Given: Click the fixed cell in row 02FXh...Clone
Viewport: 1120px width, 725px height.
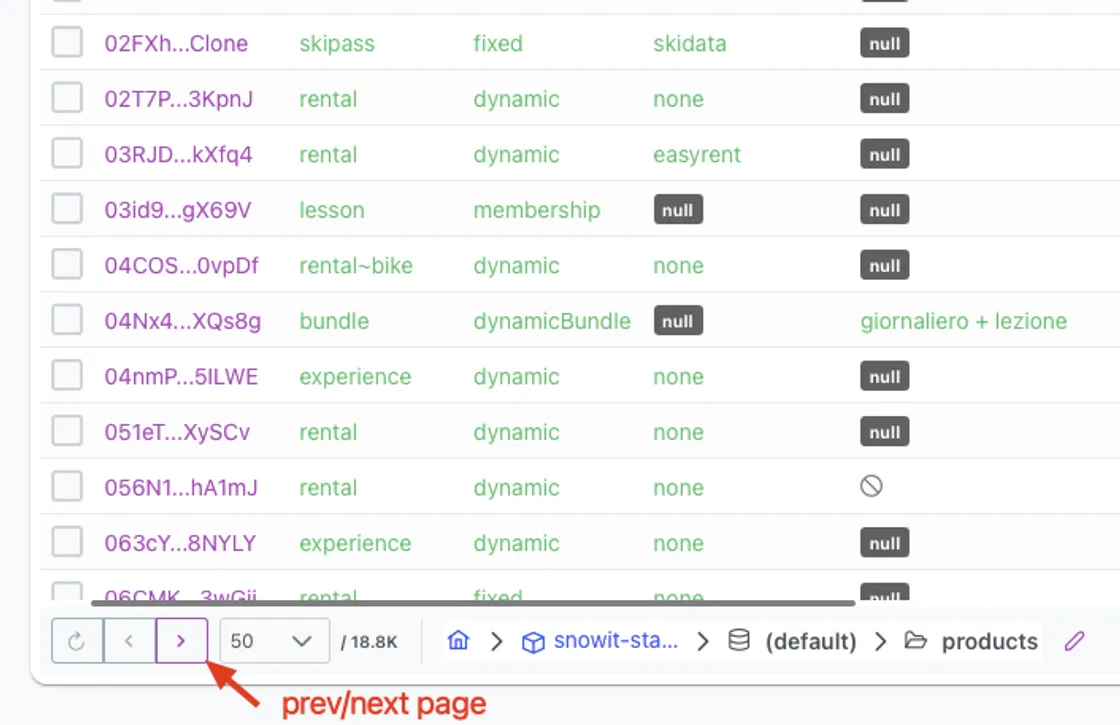Looking at the screenshot, I should point(498,44).
